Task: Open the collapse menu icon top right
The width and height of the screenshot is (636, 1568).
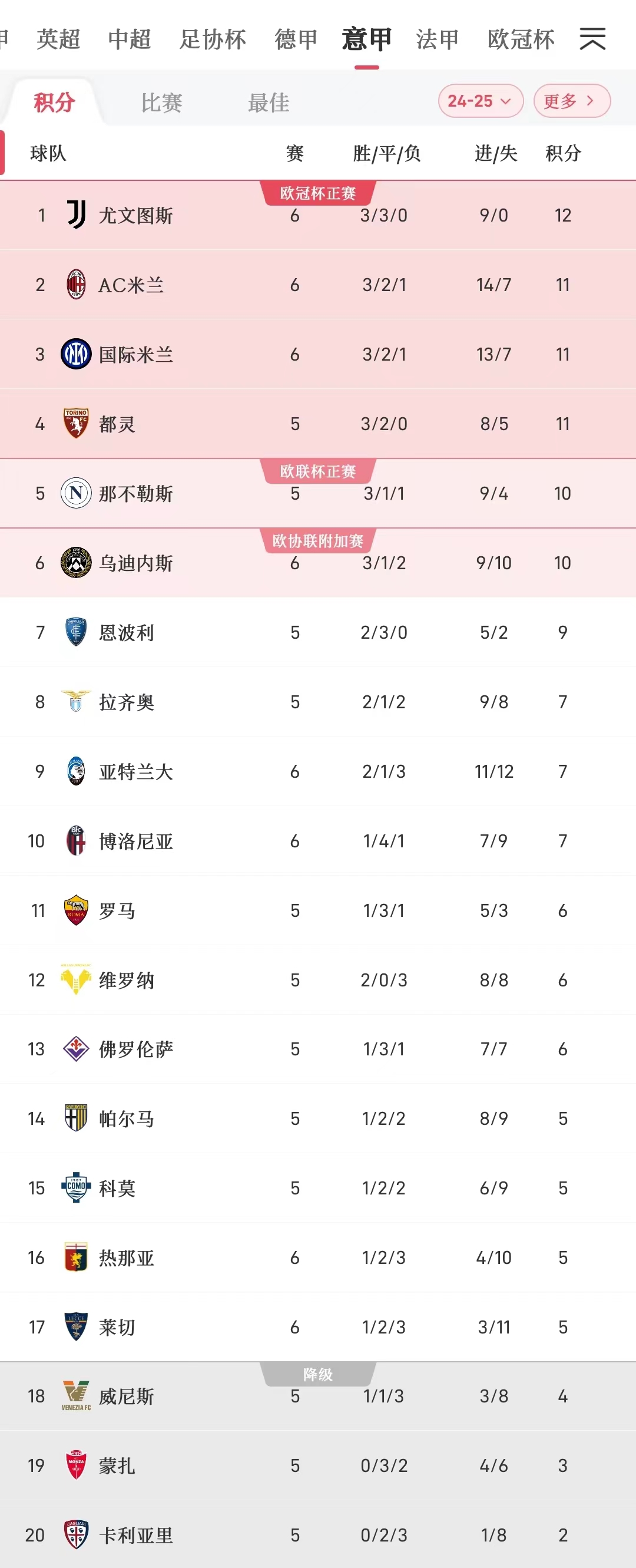Action: [x=593, y=39]
